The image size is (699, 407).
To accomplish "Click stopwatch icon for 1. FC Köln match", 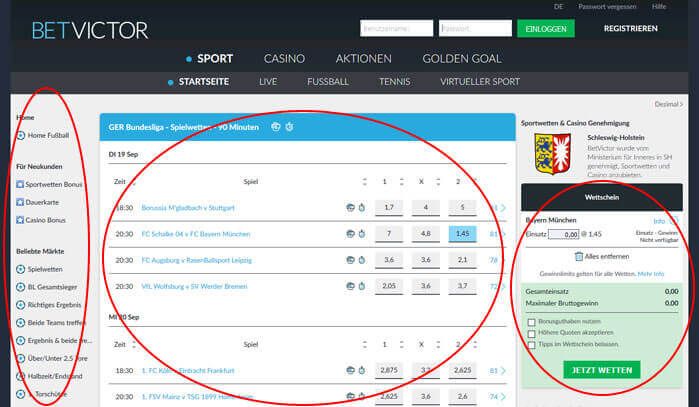I will (x=362, y=370).
